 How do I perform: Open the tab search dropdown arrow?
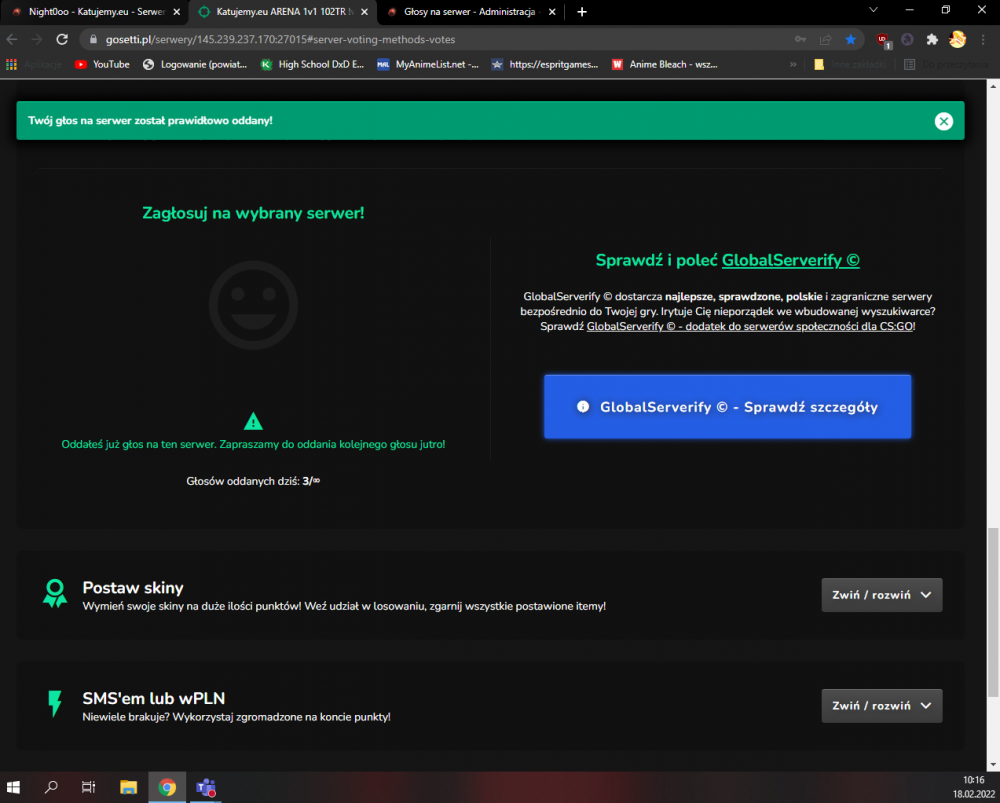(873, 10)
